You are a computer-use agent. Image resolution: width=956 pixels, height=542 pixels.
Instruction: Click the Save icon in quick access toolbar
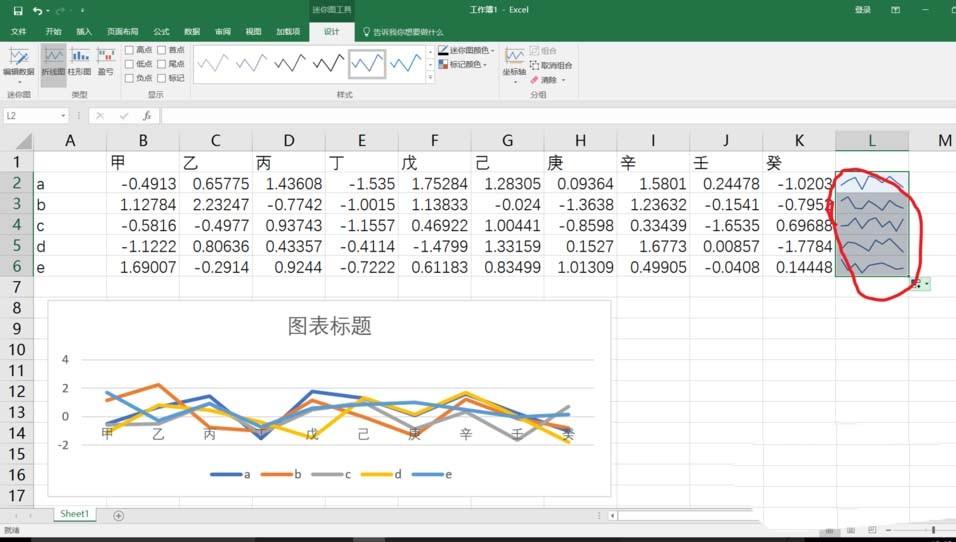pos(17,10)
